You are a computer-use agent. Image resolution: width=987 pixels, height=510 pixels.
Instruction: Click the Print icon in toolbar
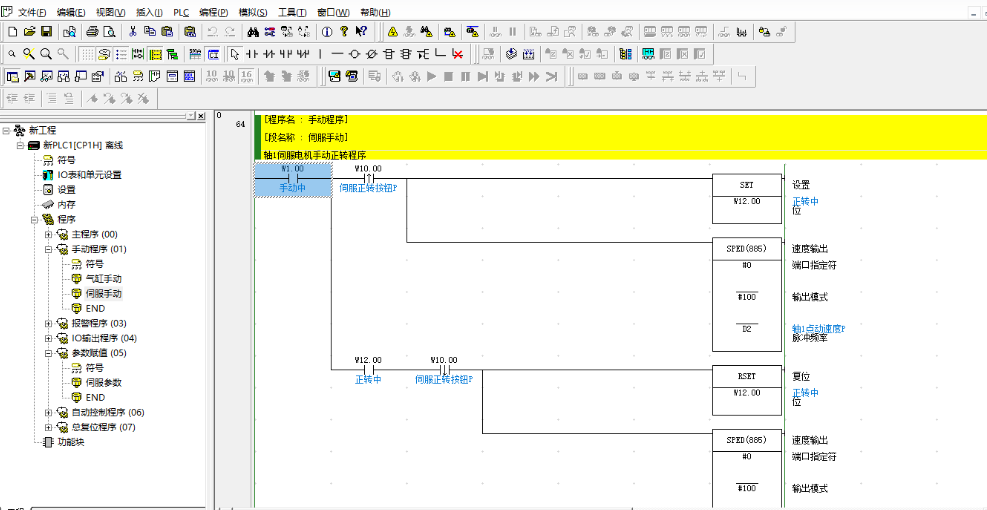[92, 32]
